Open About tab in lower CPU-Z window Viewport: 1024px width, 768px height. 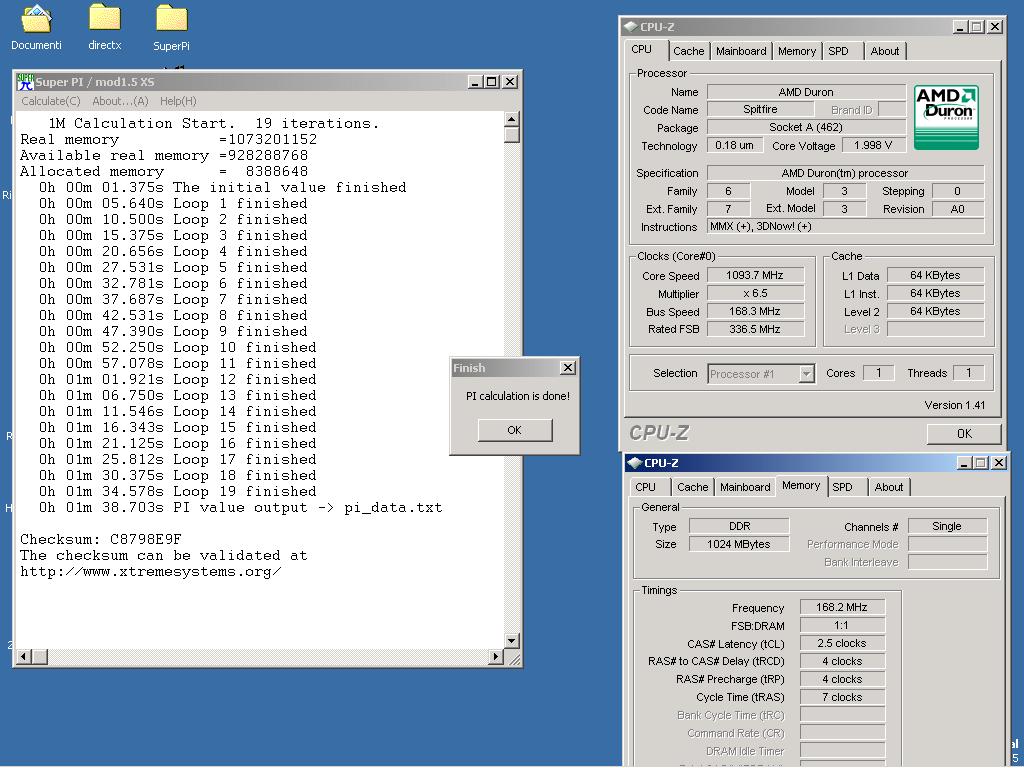889,487
